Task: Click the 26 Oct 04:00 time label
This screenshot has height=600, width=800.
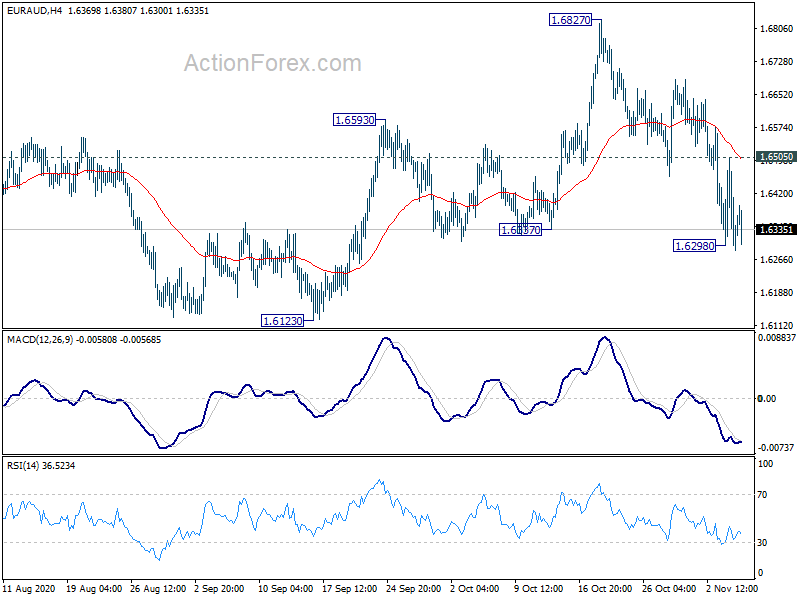Action: (669, 589)
